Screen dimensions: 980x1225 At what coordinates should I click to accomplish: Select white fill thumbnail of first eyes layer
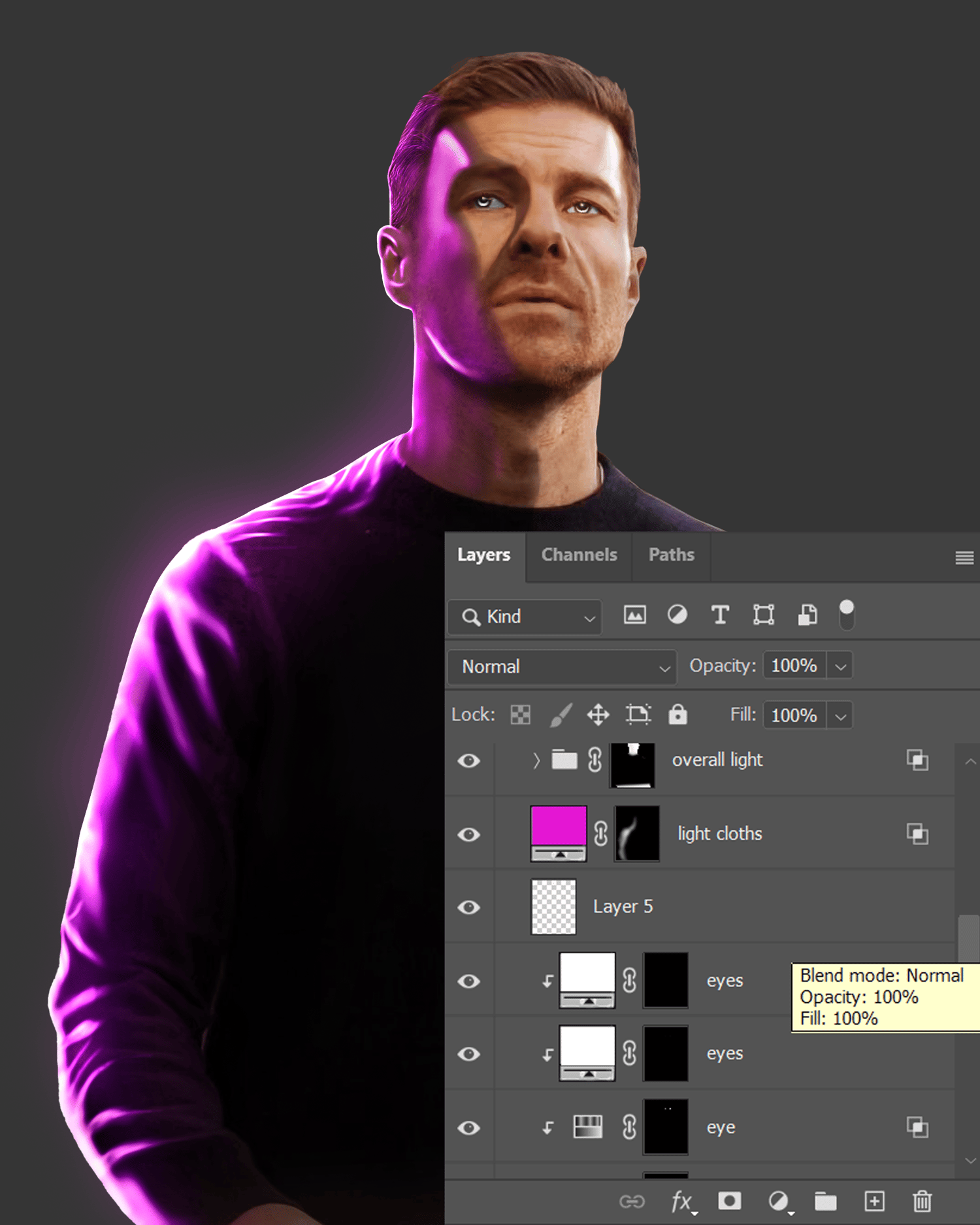pos(587,980)
